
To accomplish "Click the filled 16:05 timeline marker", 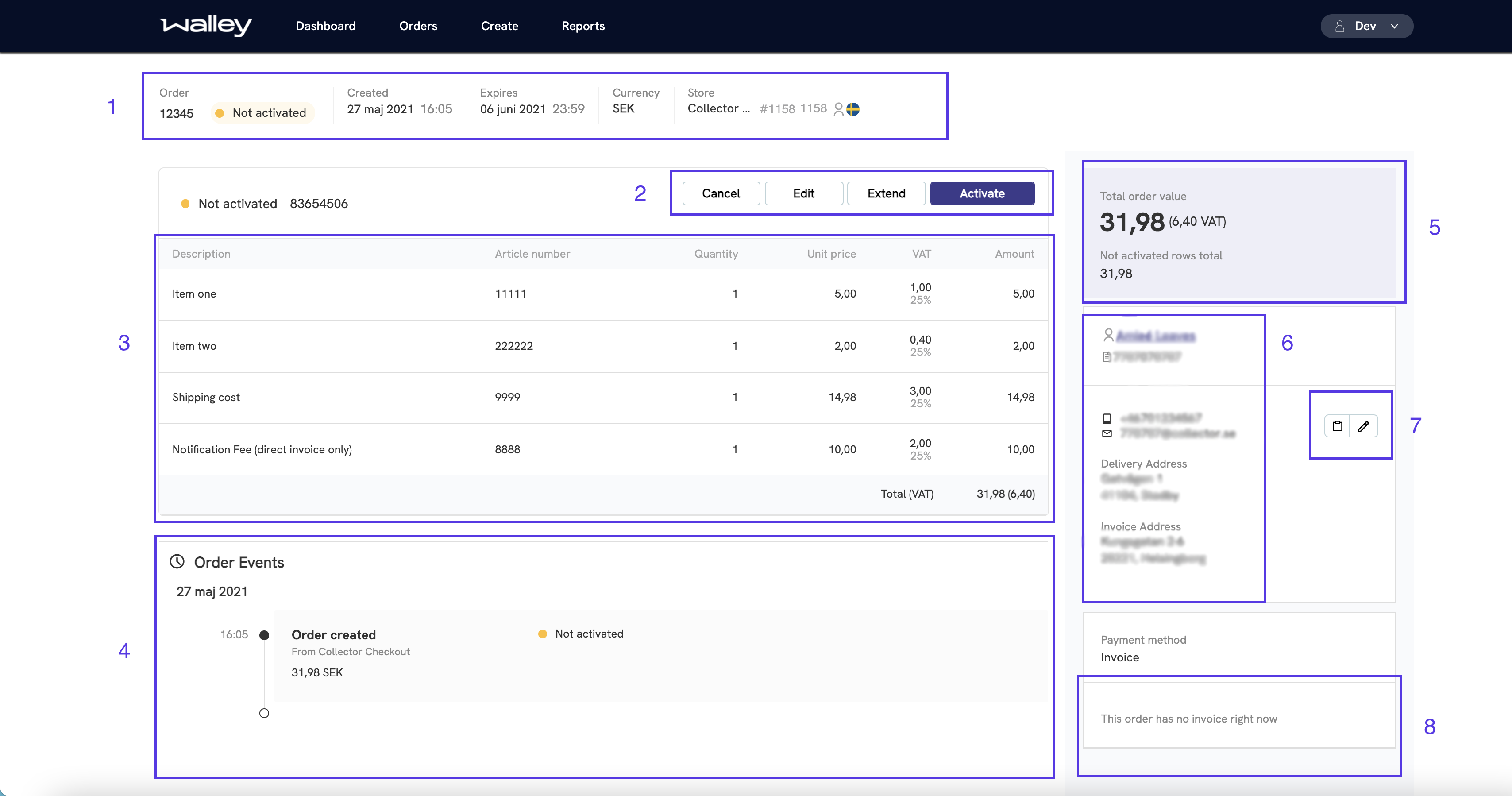I will 264,634.
